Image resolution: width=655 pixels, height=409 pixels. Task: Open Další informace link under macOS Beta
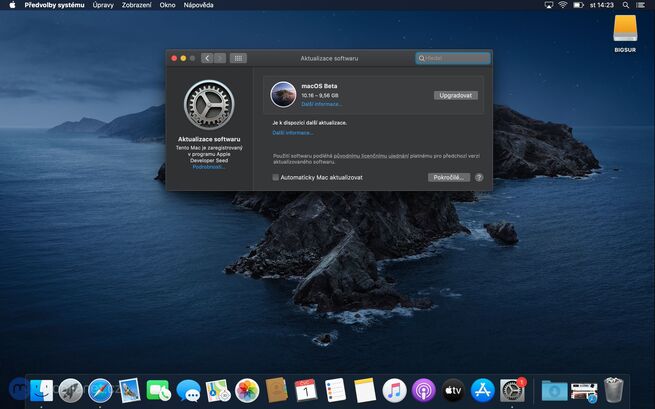coord(322,104)
